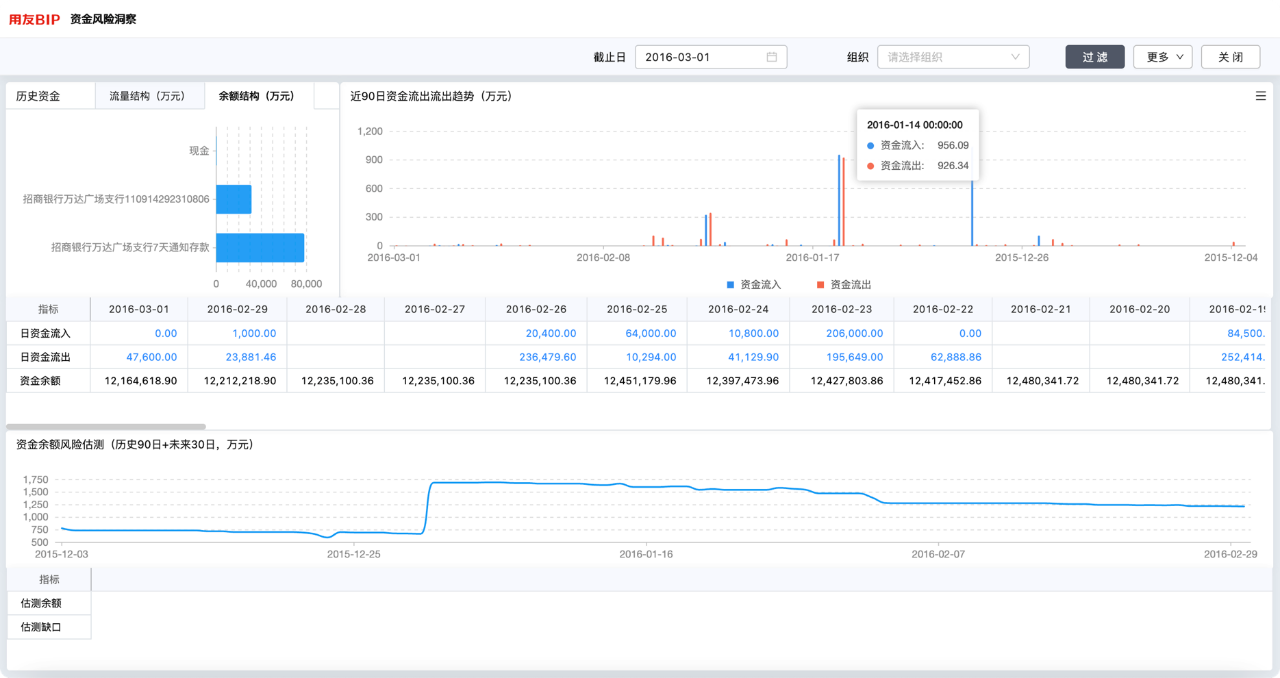Switch to the 历史资金 tab
Viewport: 1280px width, 678px height.
click(38, 96)
